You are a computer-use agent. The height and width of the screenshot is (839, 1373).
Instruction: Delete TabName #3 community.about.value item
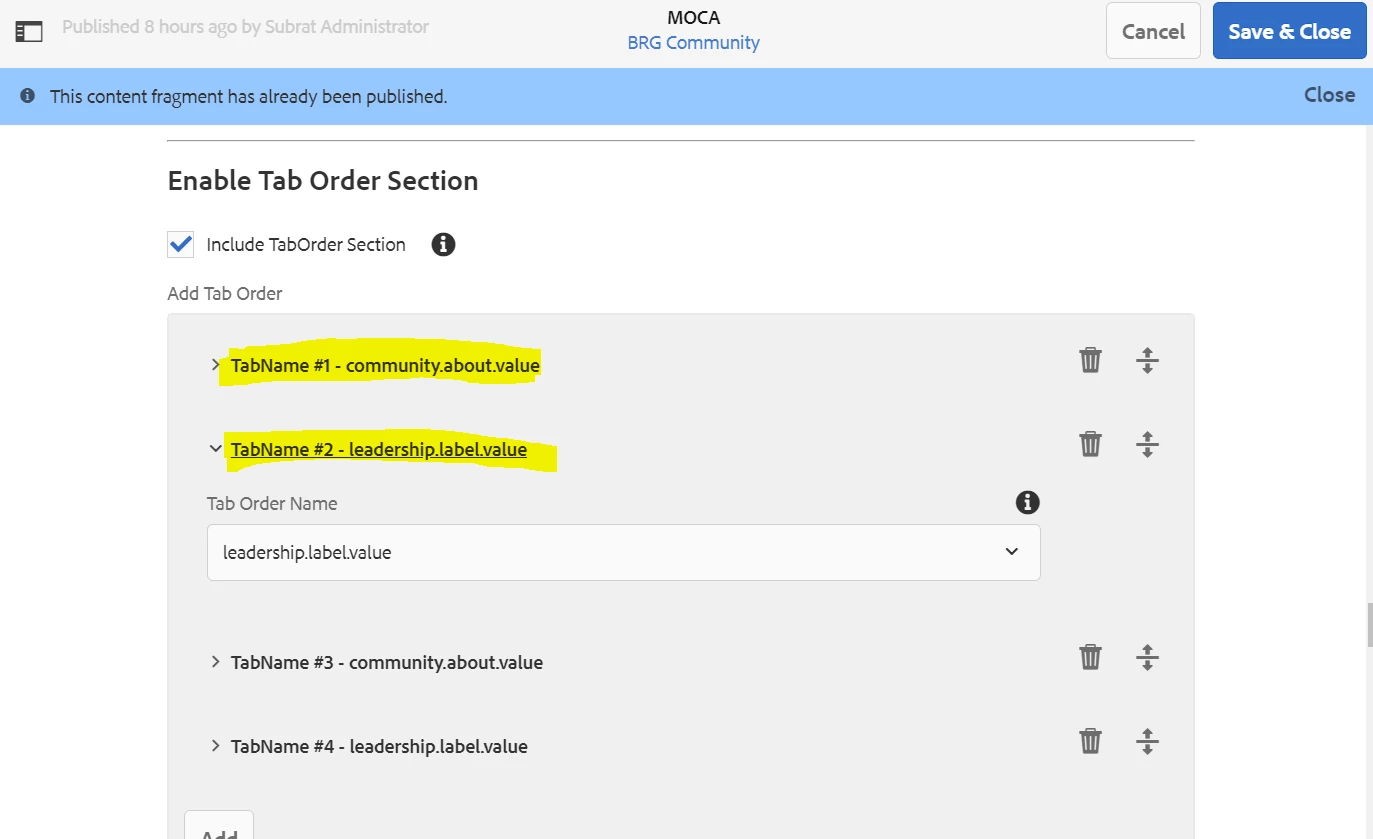1090,657
